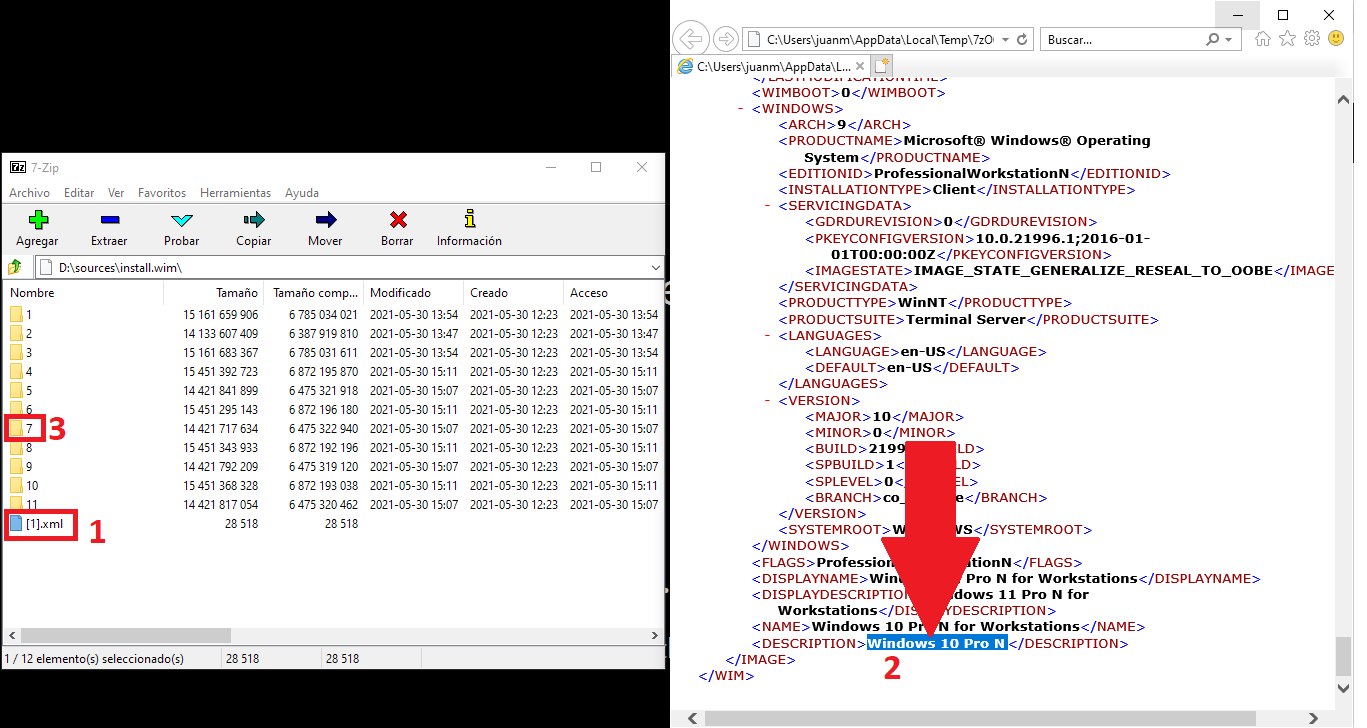Click browser Back arrow button

tap(690, 40)
